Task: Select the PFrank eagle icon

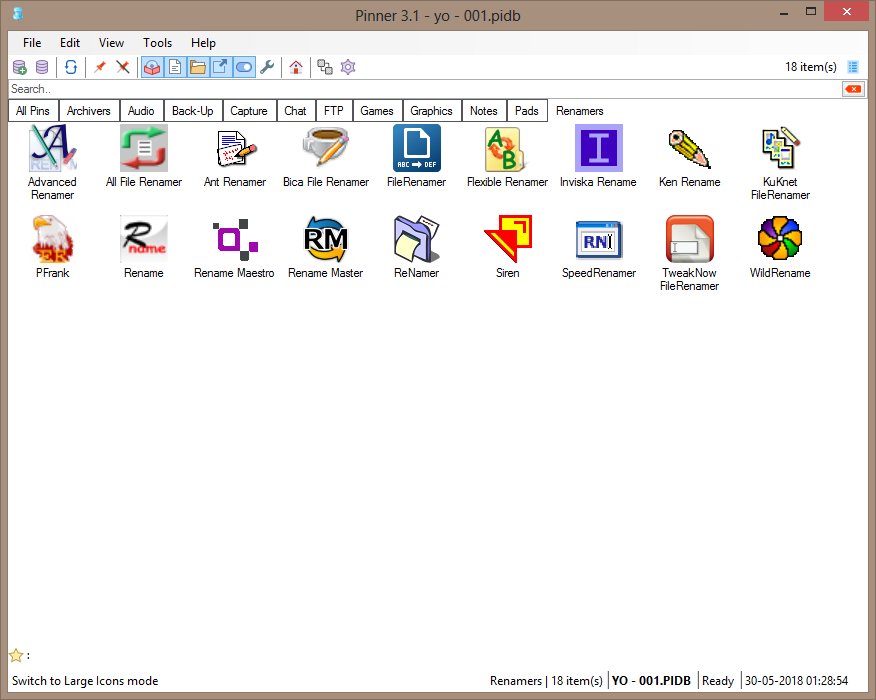Action: click(x=53, y=239)
